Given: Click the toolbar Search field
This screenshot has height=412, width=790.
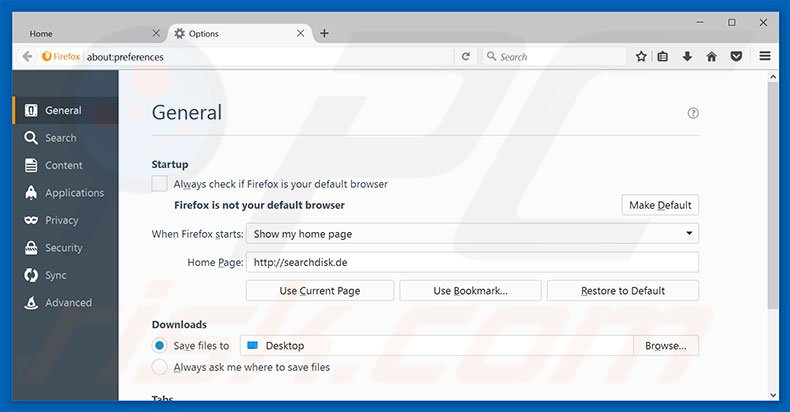Looking at the screenshot, I should 554,56.
